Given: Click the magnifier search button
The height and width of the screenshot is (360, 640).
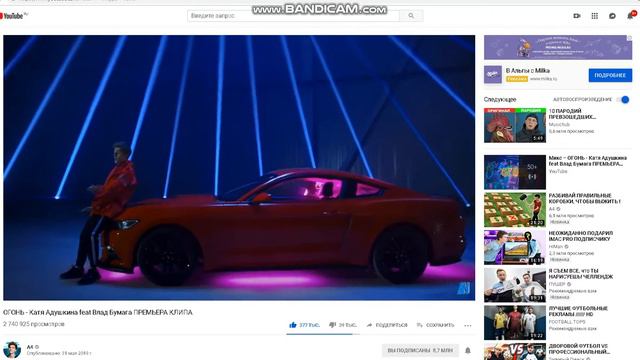Looking at the screenshot, I should click(x=411, y=16).
